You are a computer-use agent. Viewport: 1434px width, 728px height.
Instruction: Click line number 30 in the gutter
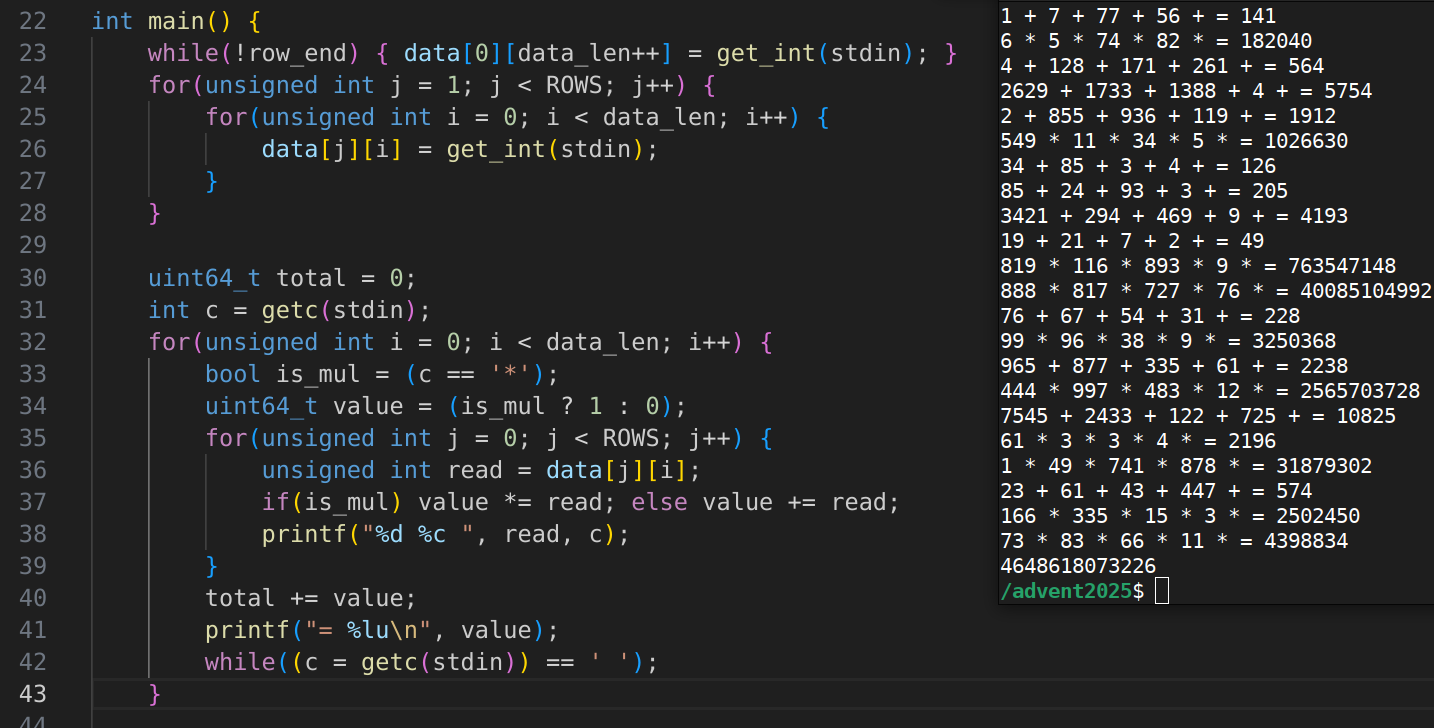33,278
